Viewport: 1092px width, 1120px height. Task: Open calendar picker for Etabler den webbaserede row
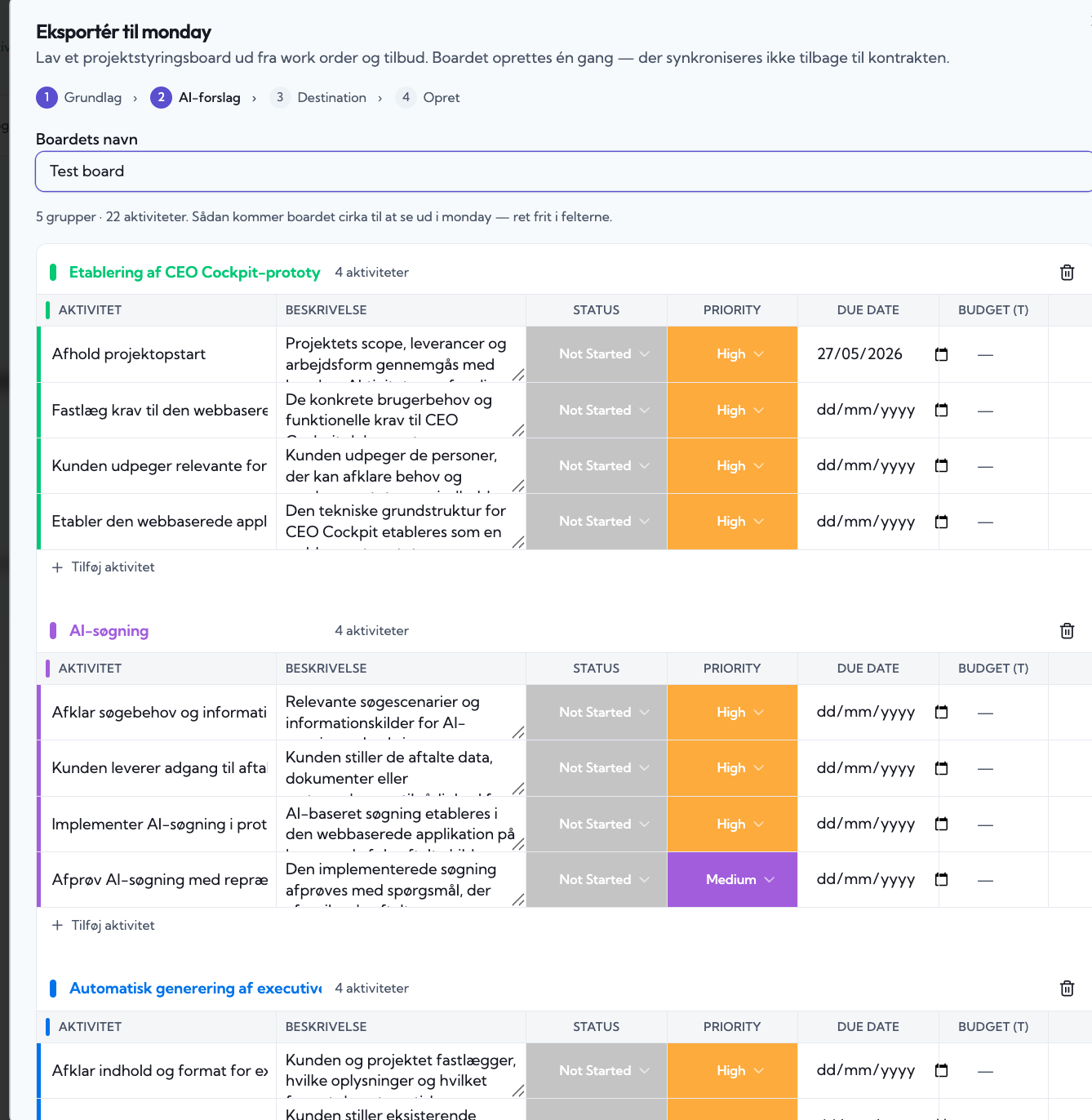pyautogui.click(x=941, y=522)
